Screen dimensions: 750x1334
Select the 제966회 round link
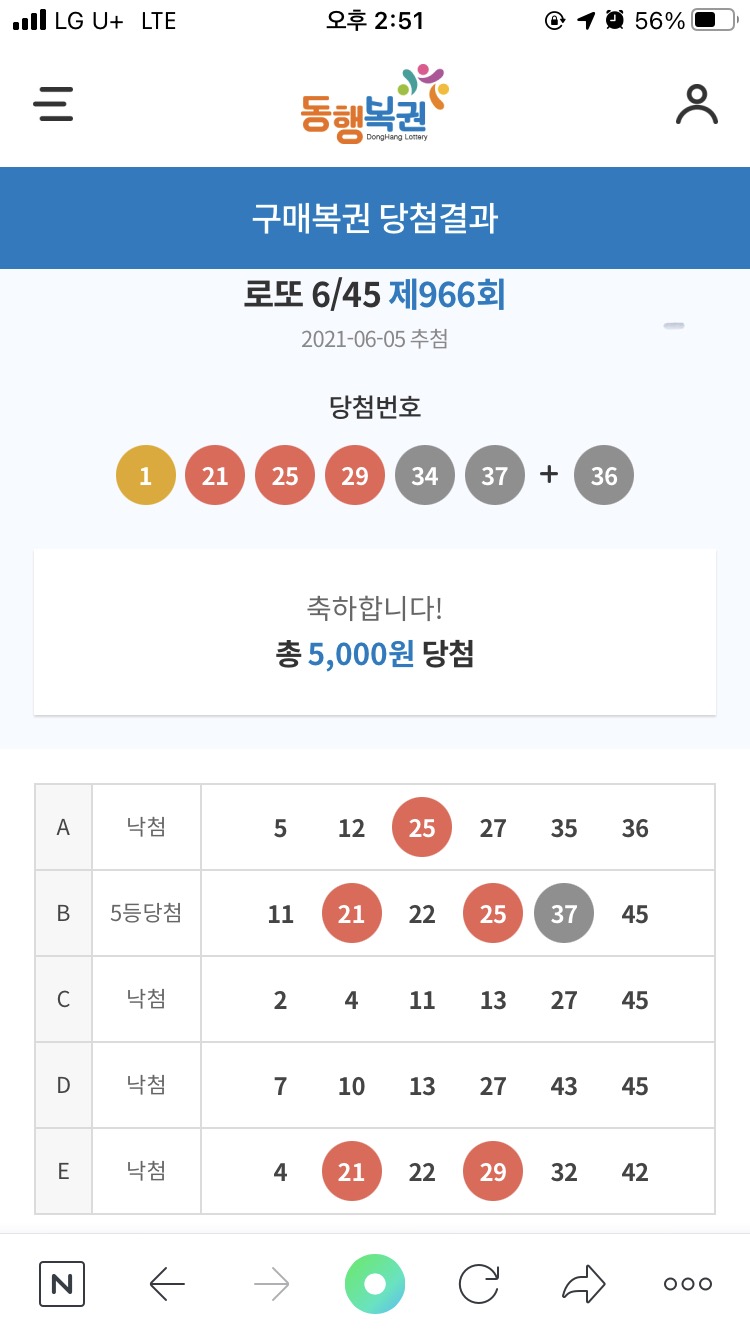(447, 295)
